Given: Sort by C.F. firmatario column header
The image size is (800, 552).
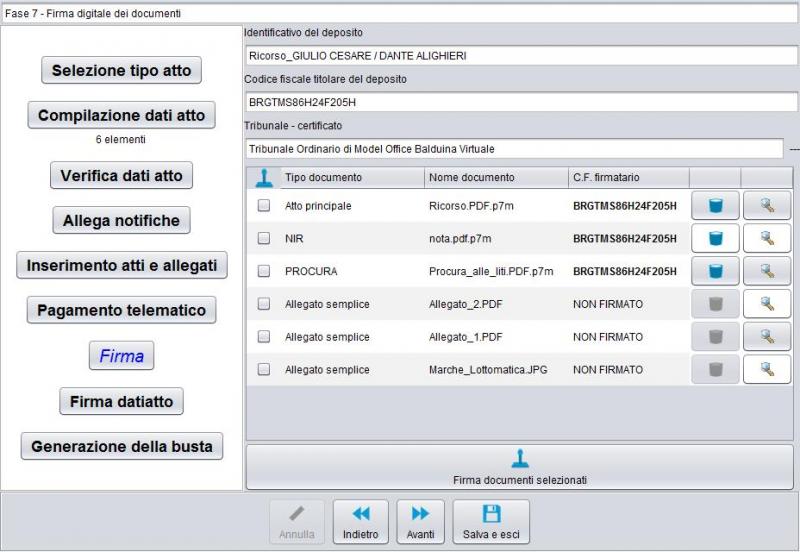Looking at the screenshot, I should coord(629,178).
